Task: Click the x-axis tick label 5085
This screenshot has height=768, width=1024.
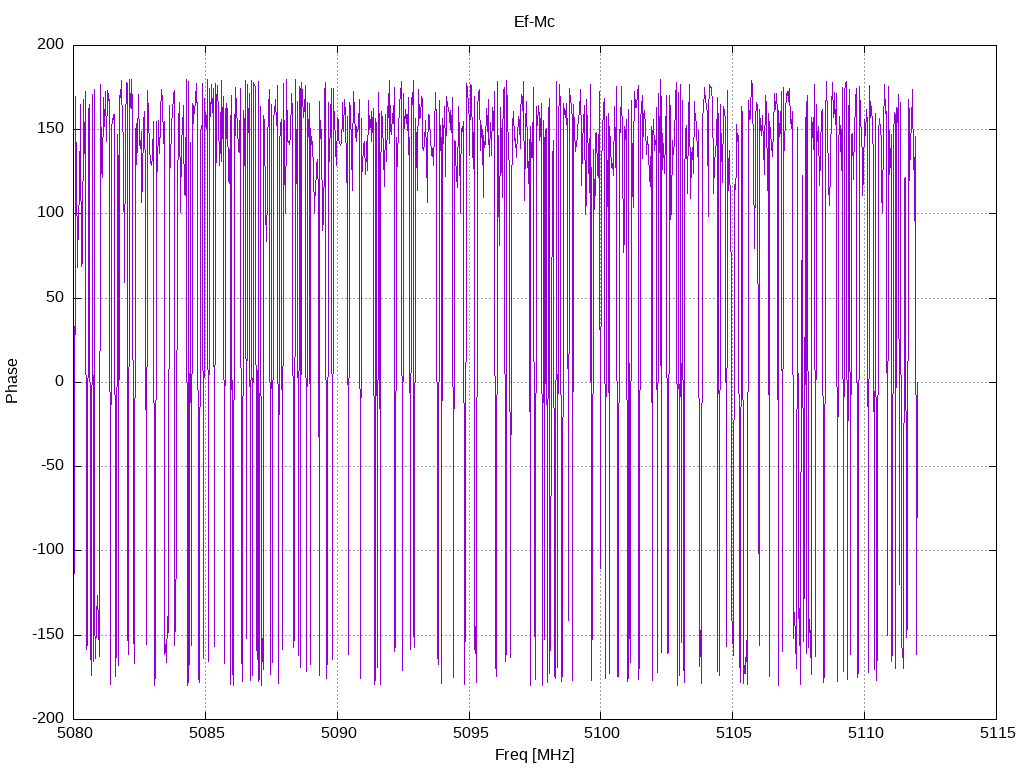Action: click(x=206, y=733)
